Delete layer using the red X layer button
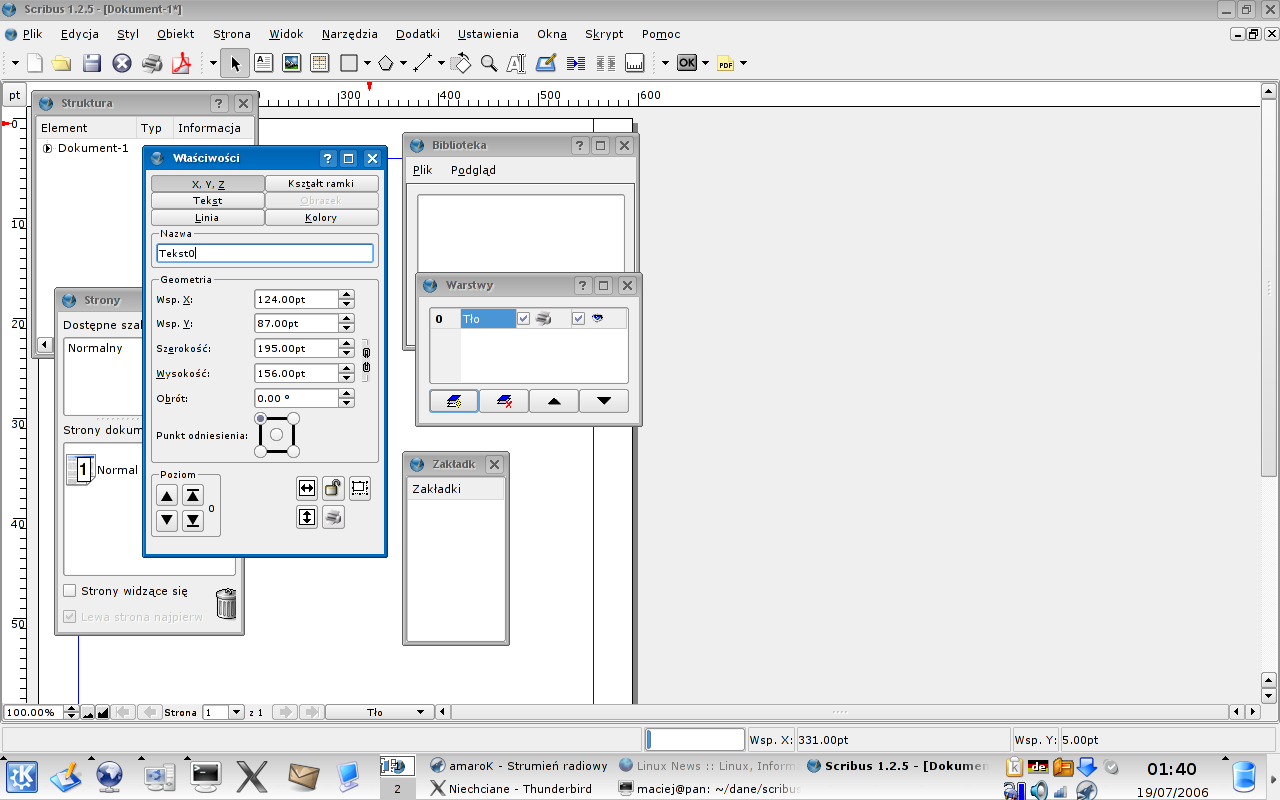The width and height of the screenshot is (1280, 800). tap(504, 401)
